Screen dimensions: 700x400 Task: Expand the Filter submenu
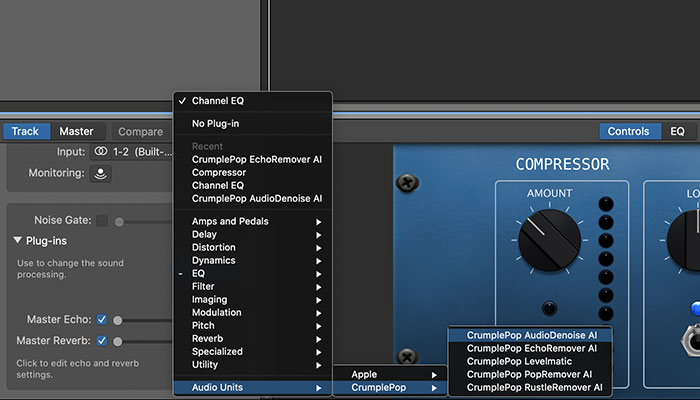pyautogui.click(x=253, y=287)
